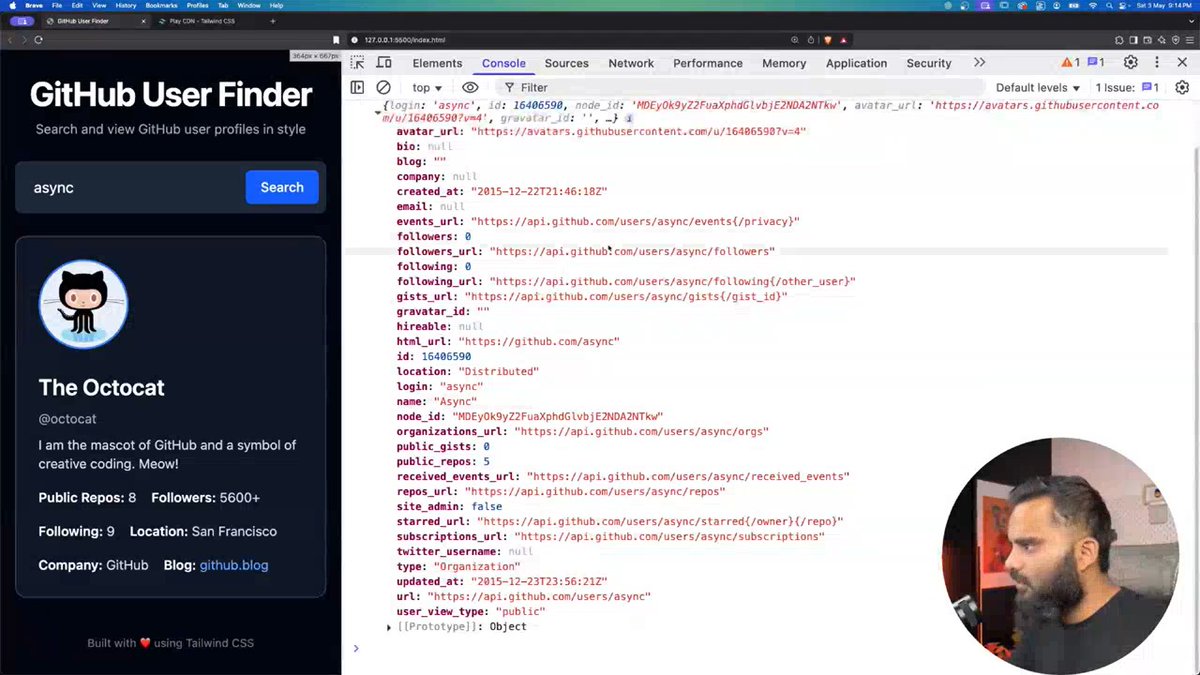Select the Security tab

click(x=929, y=63)
